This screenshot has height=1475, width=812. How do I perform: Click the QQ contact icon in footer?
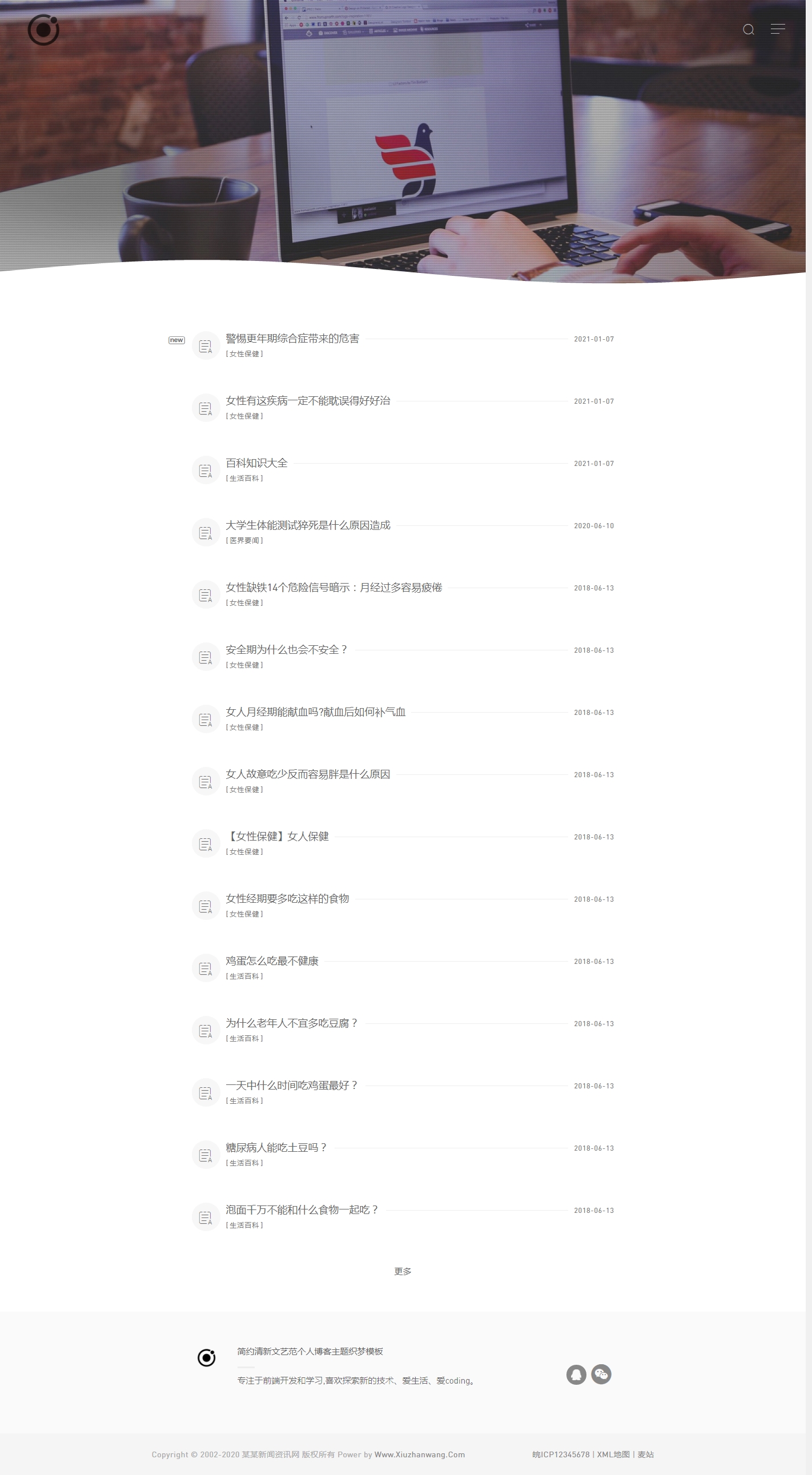coord(576,1374)
